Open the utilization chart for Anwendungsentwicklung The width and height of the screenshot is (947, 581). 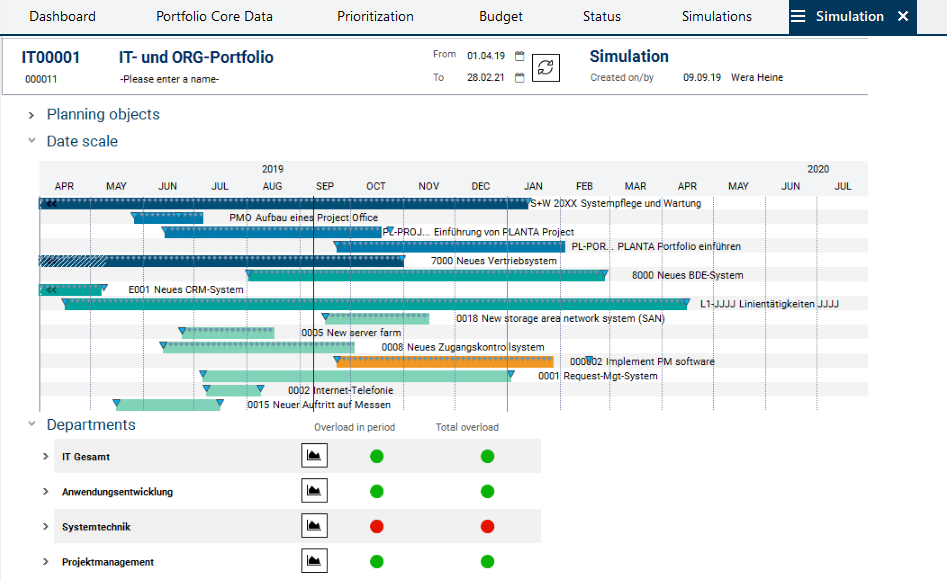point(314,492)
